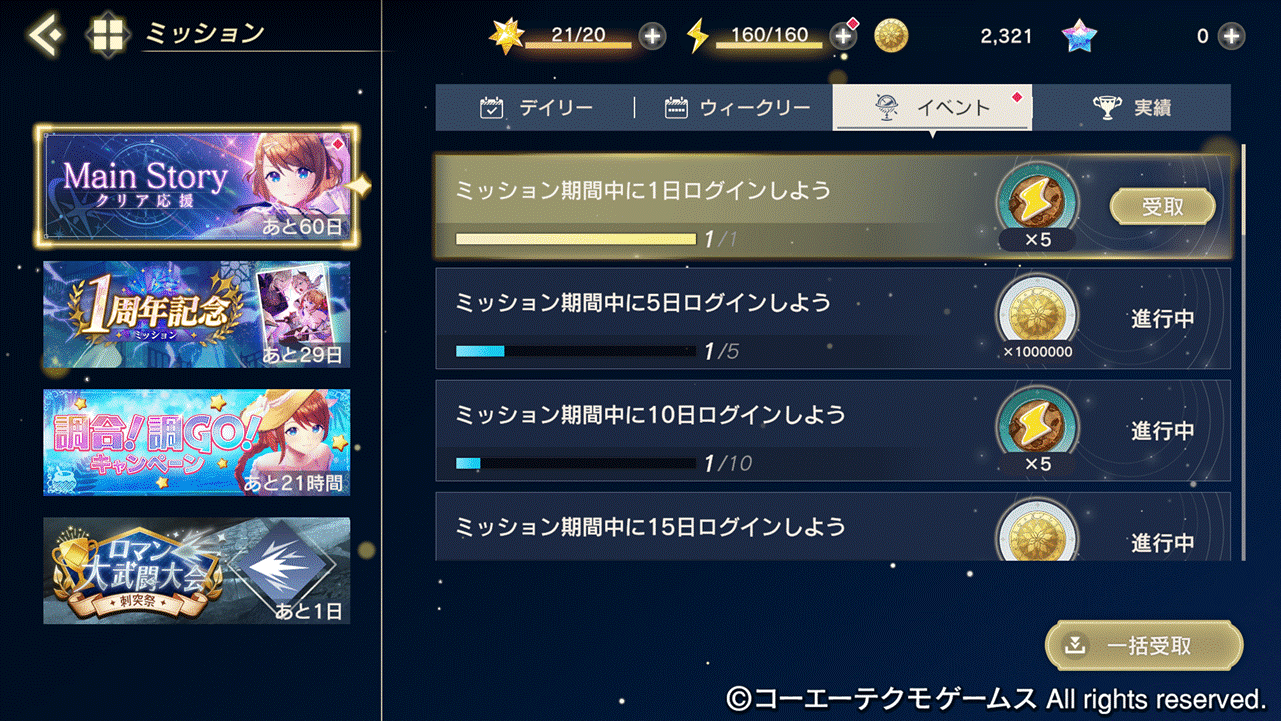Claim reward with the 受取 button
The width and height of the screenshot is (1281, 721).
(1162, 207)
